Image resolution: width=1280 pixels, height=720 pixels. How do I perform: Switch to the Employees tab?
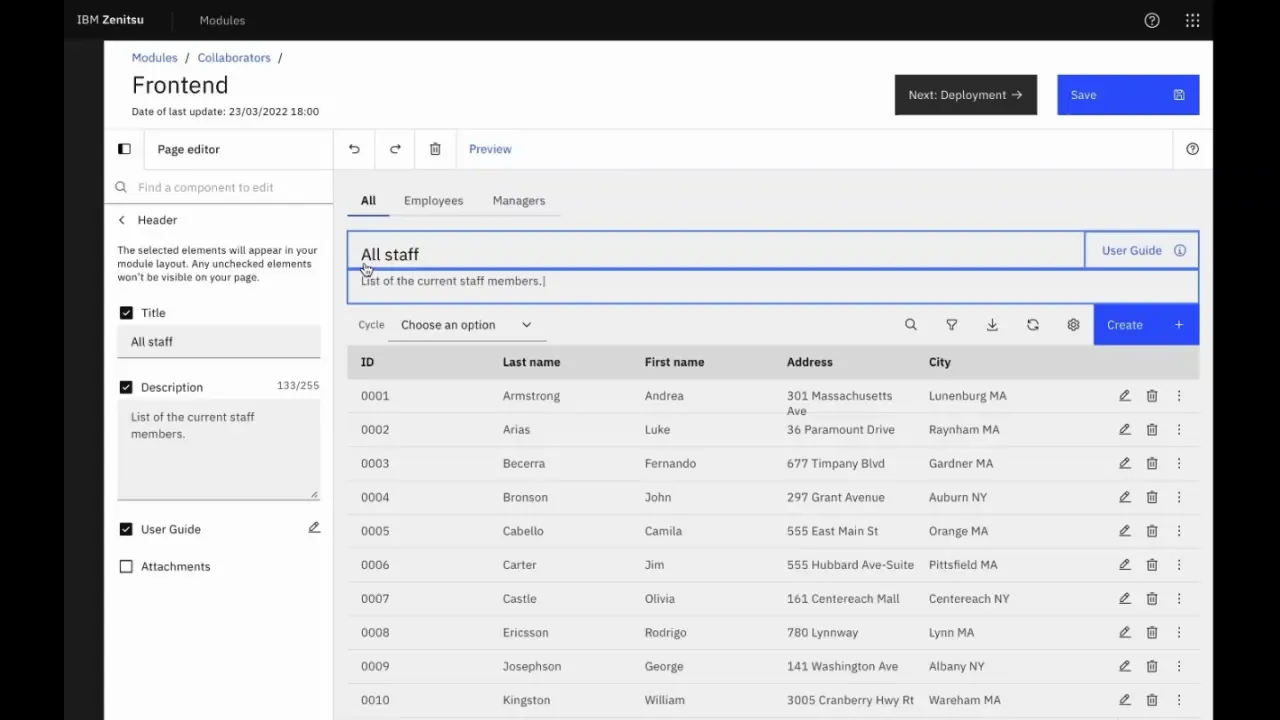pyautogui.click(x=433, y=201)
